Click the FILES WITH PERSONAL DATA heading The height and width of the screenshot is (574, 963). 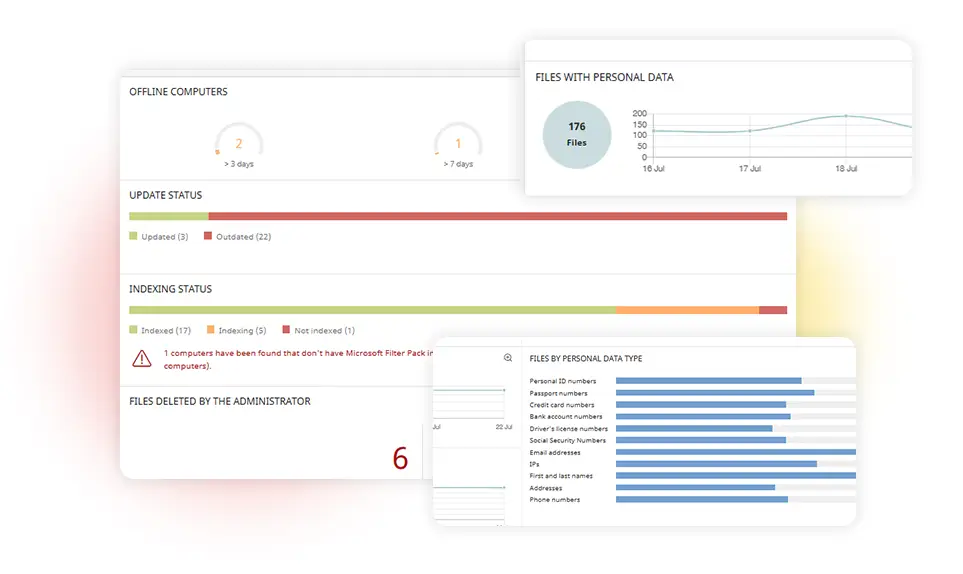tap(604, 77)
